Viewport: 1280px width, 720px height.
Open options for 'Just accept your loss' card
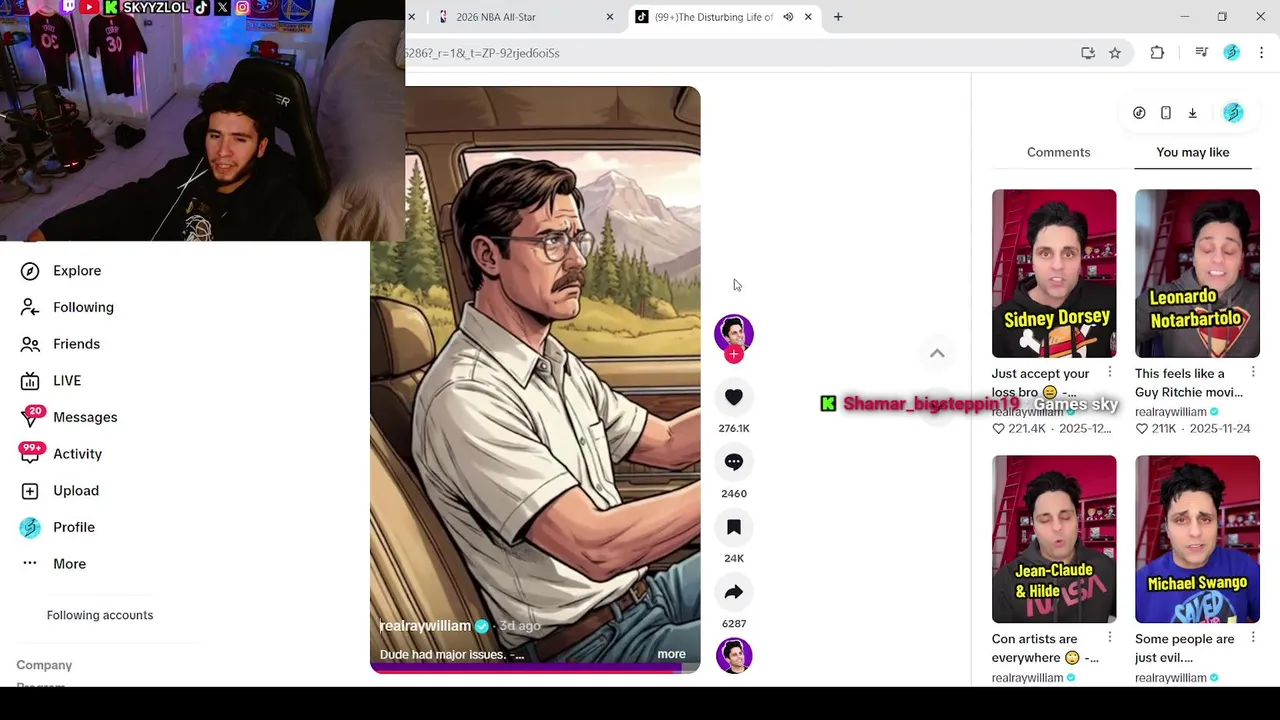coord(1110,372)
